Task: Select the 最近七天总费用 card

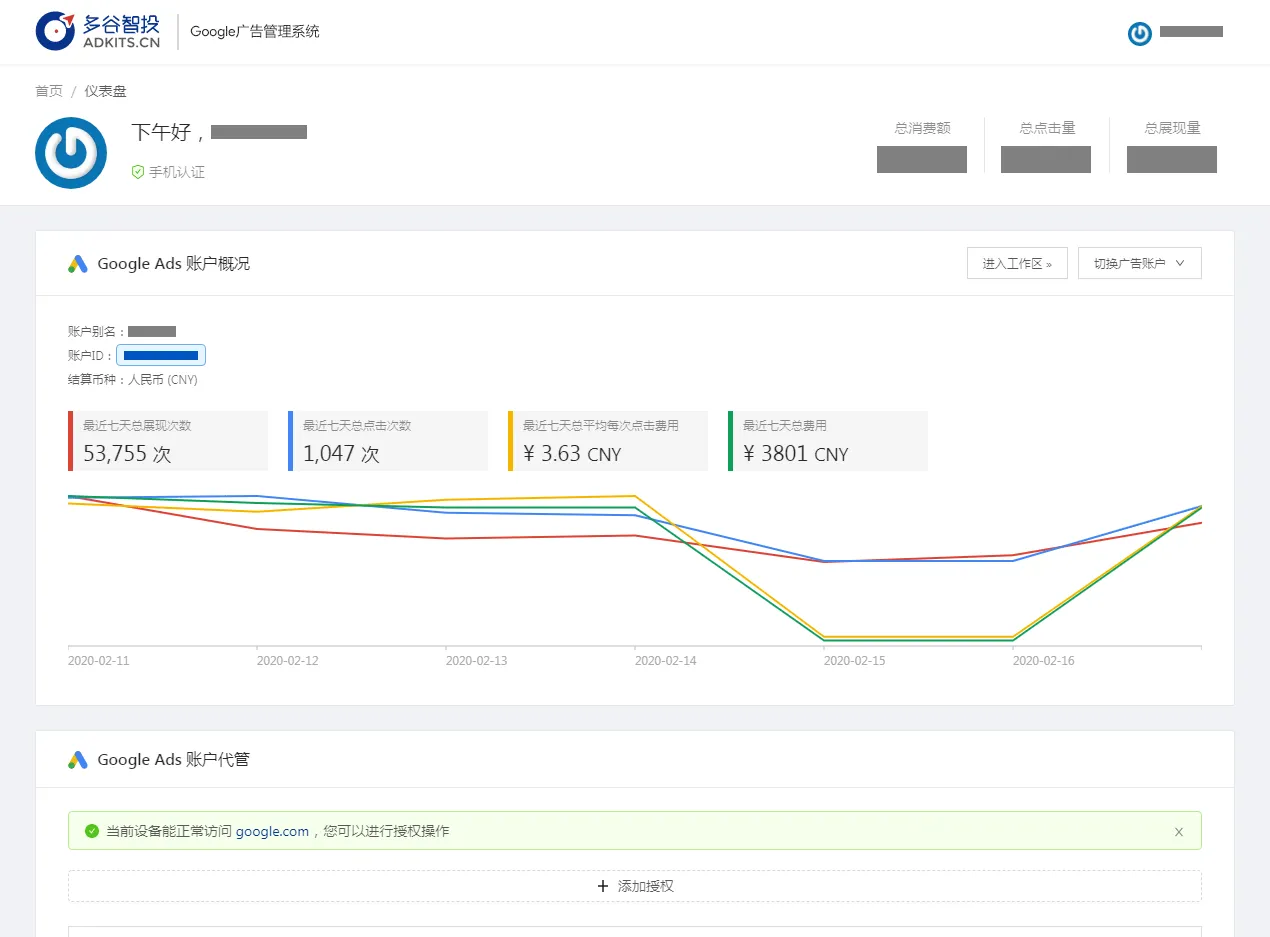Action: 828,441
